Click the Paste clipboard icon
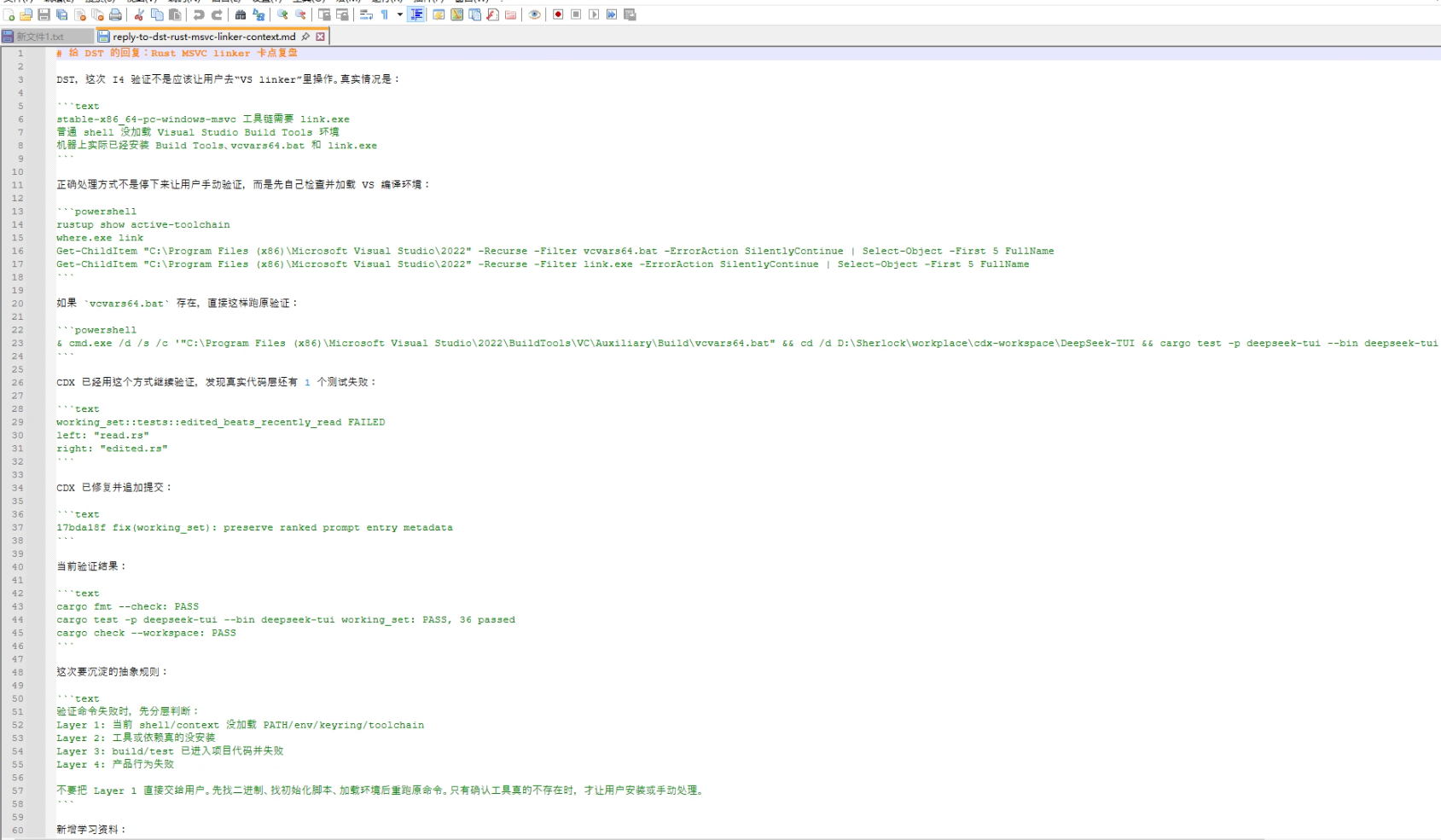This screenshot has height=840, width=1441. point(175,14)
